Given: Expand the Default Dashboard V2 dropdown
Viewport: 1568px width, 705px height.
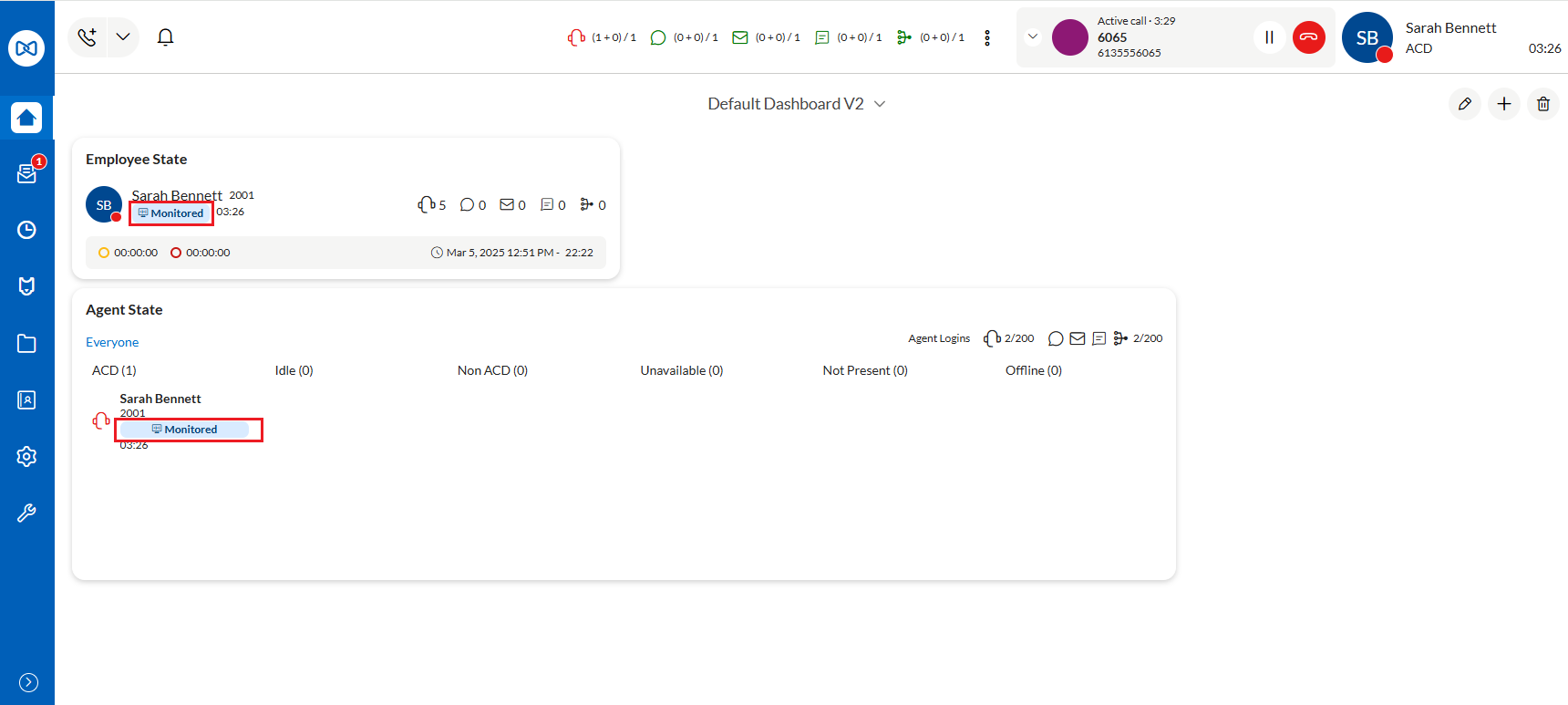Looking at the screenshot, I should (880, 104).
